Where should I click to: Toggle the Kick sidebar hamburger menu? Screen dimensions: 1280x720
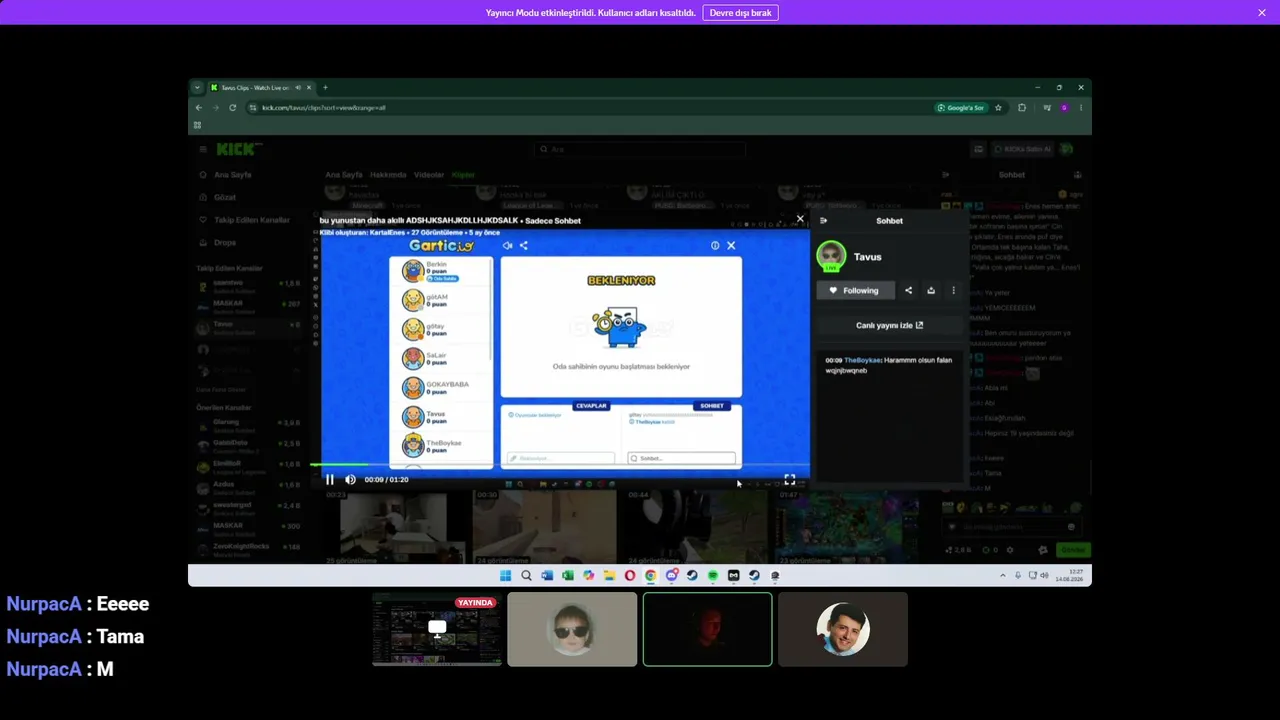tap(203, 149)
